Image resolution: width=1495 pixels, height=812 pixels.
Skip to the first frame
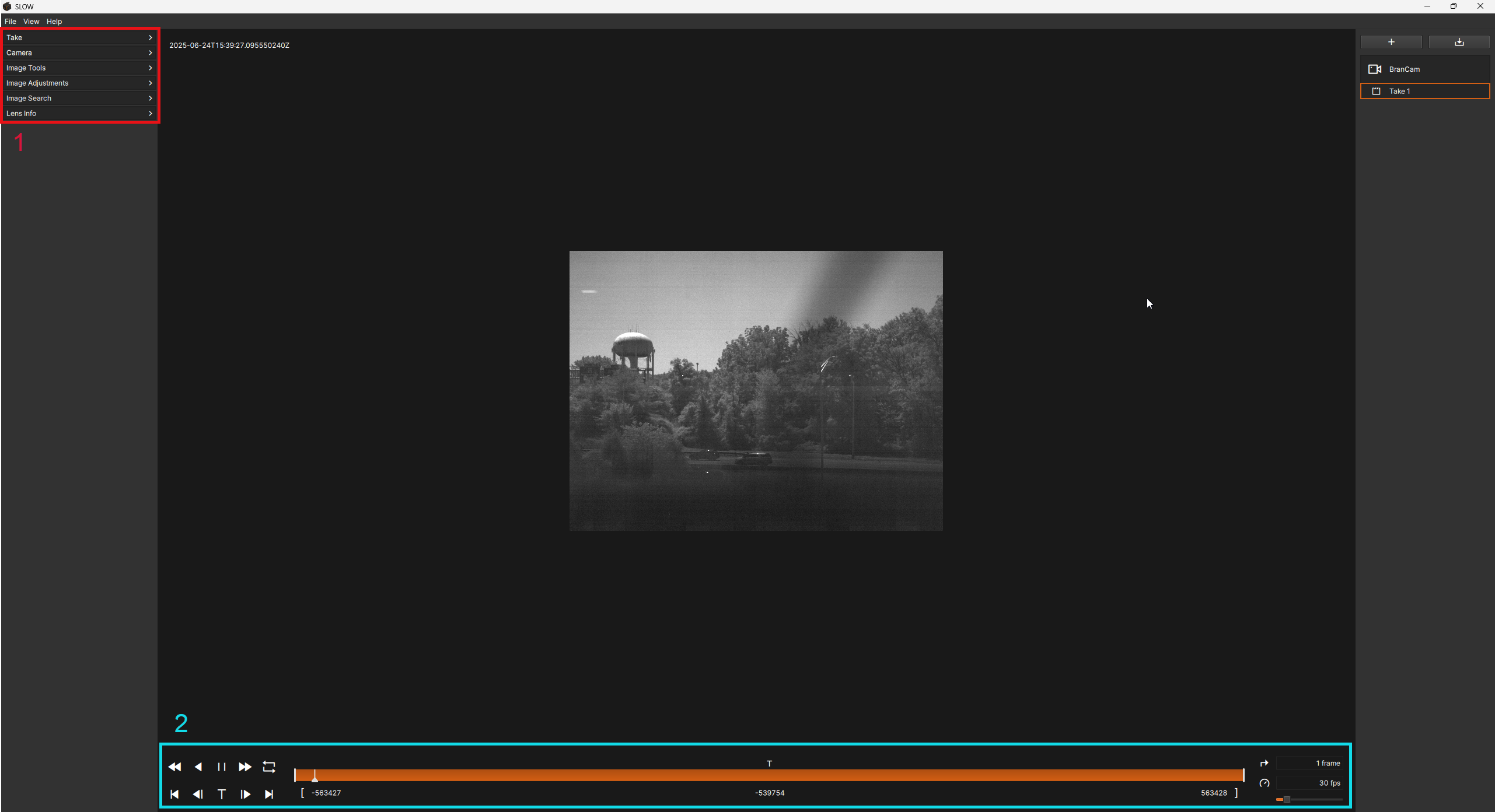tap(174, 794)
